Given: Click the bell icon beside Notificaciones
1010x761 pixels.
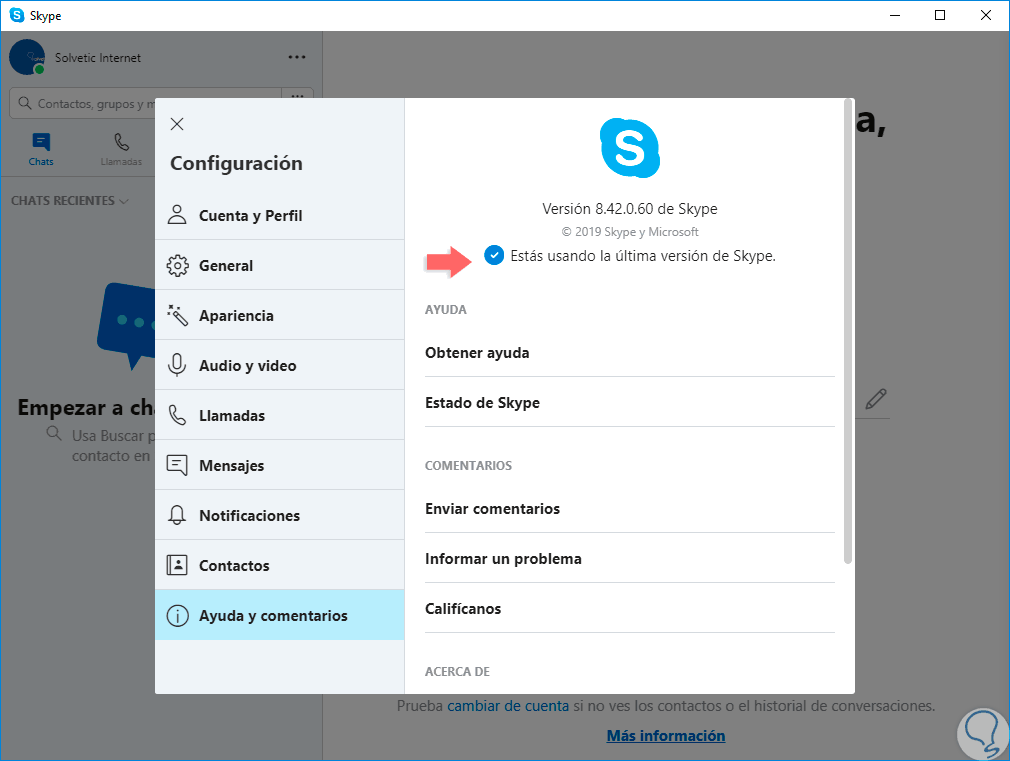Looking at the screenshot, I should point(177,515).
